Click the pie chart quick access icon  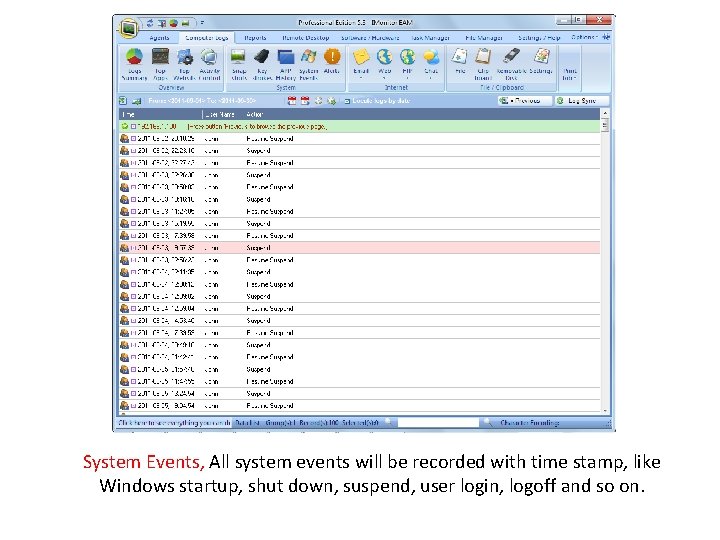[x=174, y=22]
